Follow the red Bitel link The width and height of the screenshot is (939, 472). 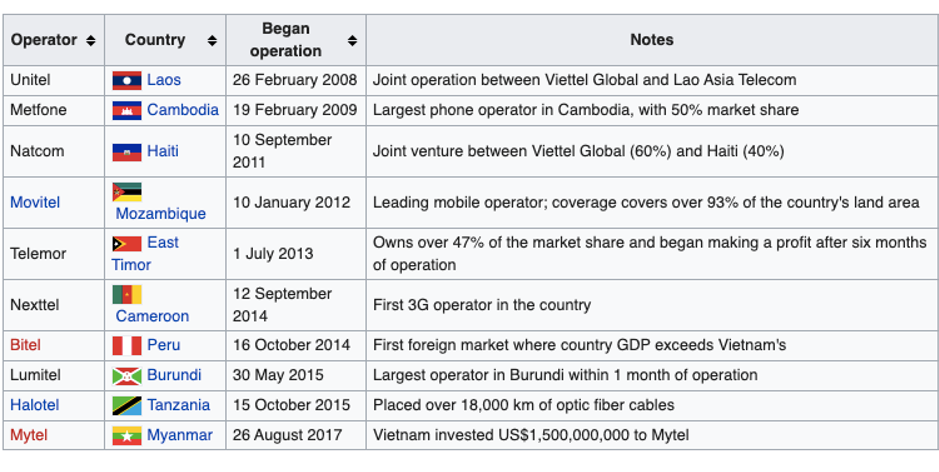point(26,345)
